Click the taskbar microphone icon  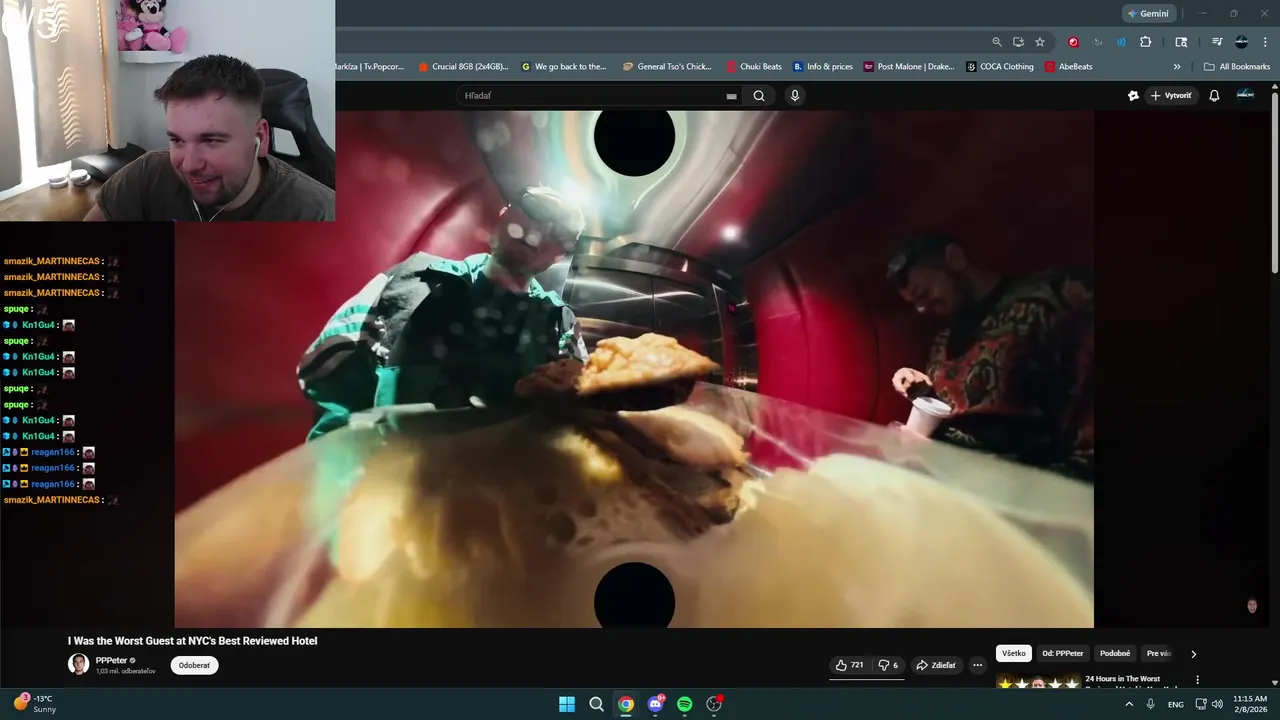tap(1151, 704)
